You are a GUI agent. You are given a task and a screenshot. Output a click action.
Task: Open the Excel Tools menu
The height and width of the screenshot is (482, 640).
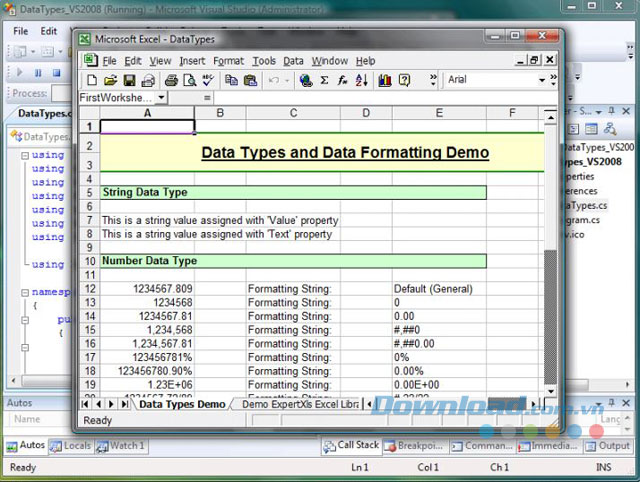pyautogui.click(x=264, y=61)
